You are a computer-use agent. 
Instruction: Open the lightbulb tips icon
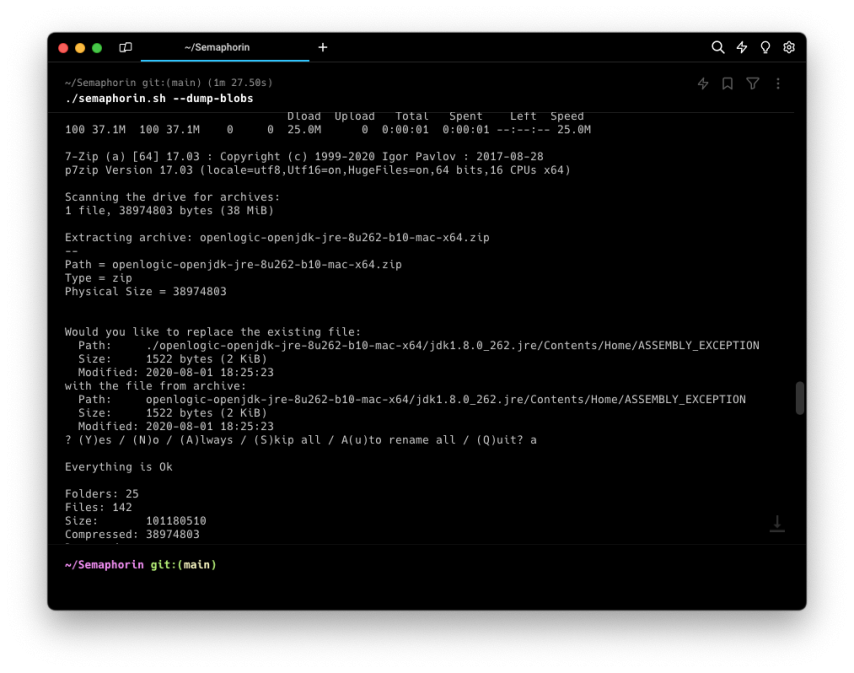[x=765, y=47]
